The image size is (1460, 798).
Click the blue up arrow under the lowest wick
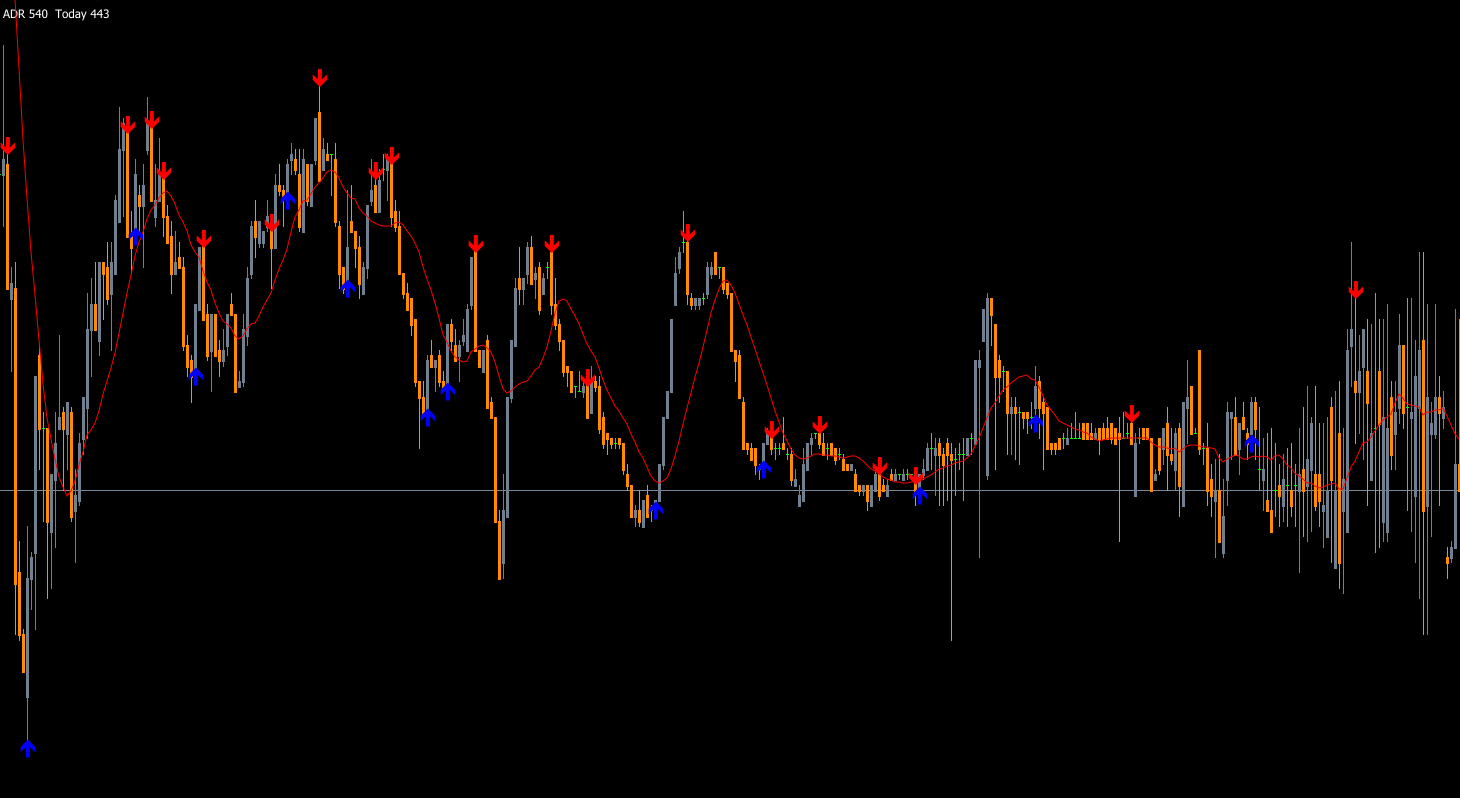pyautogui.click(x=28, y=748)
